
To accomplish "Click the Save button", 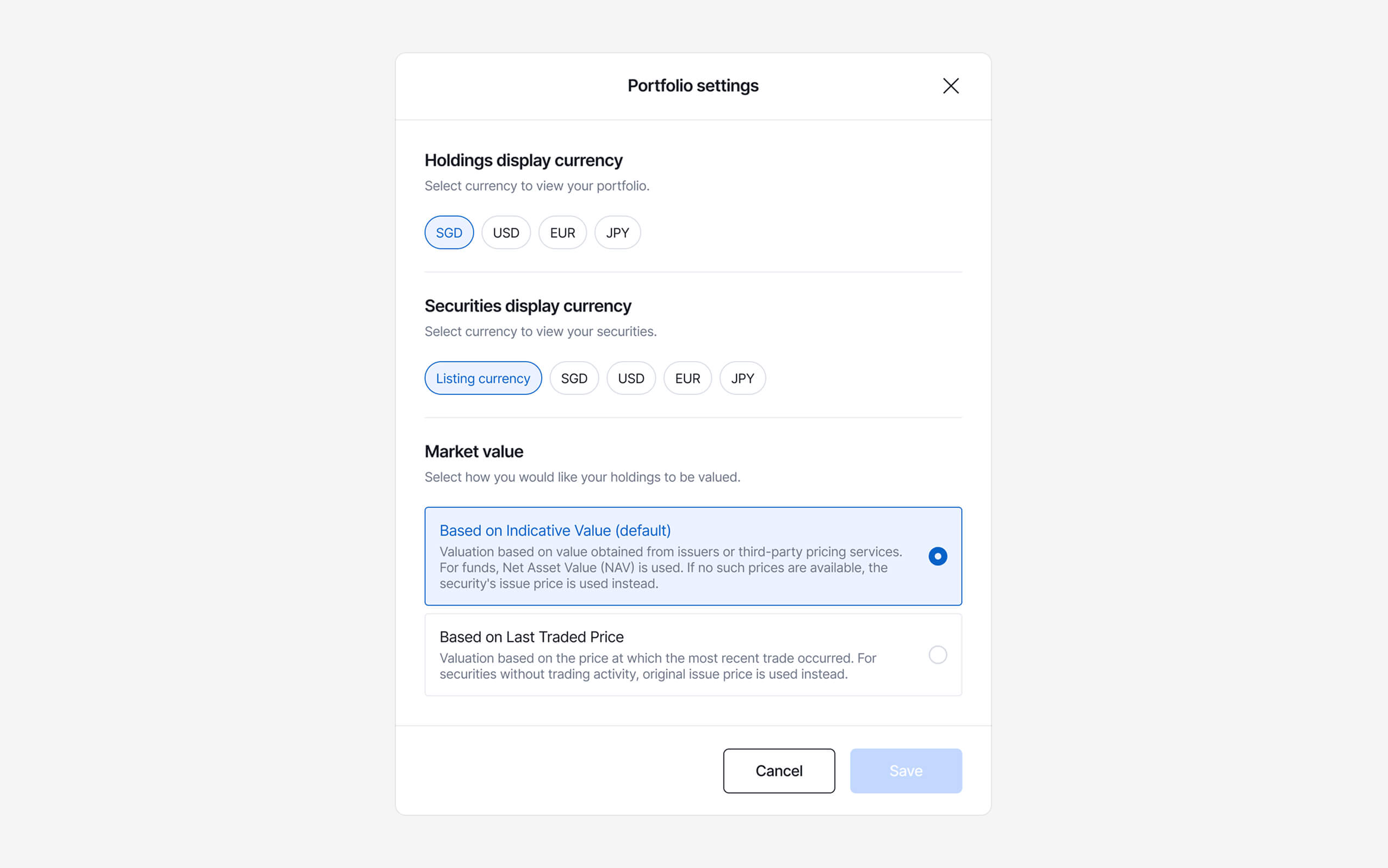I will point(906,771).
